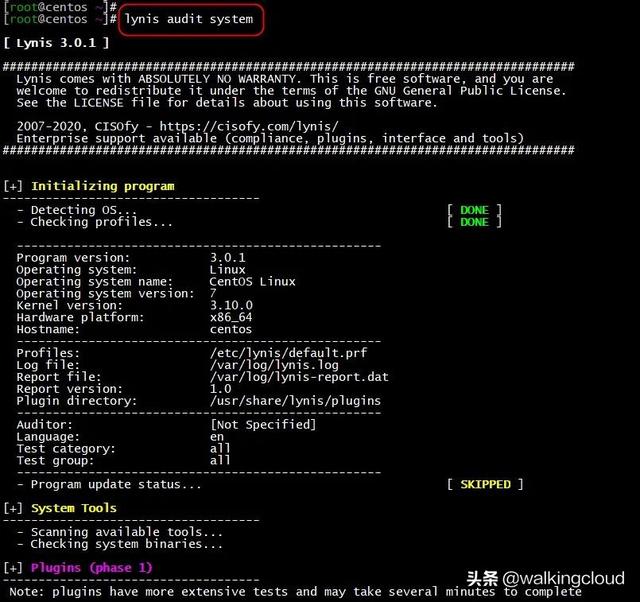This screenshot has height=602, width=640.
Task: Click the 'Test category:' value all
Action: [220, 448]
